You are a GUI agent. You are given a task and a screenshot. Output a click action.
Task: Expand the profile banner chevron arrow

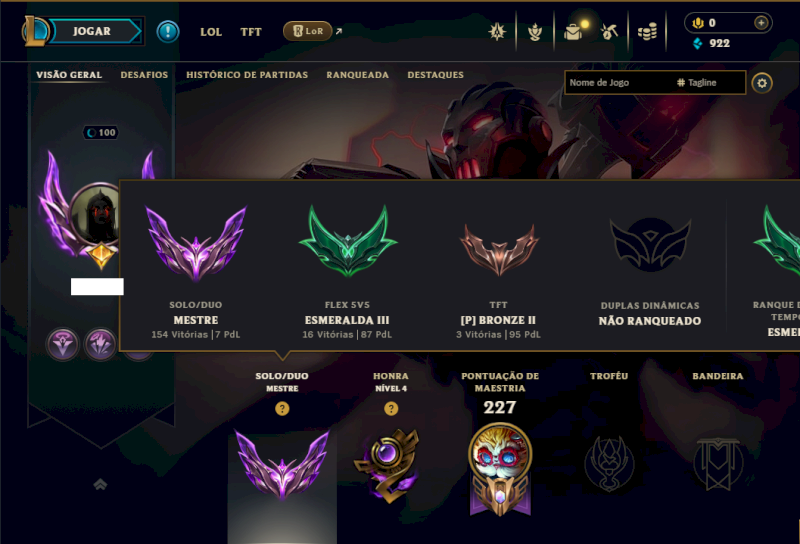101,484
